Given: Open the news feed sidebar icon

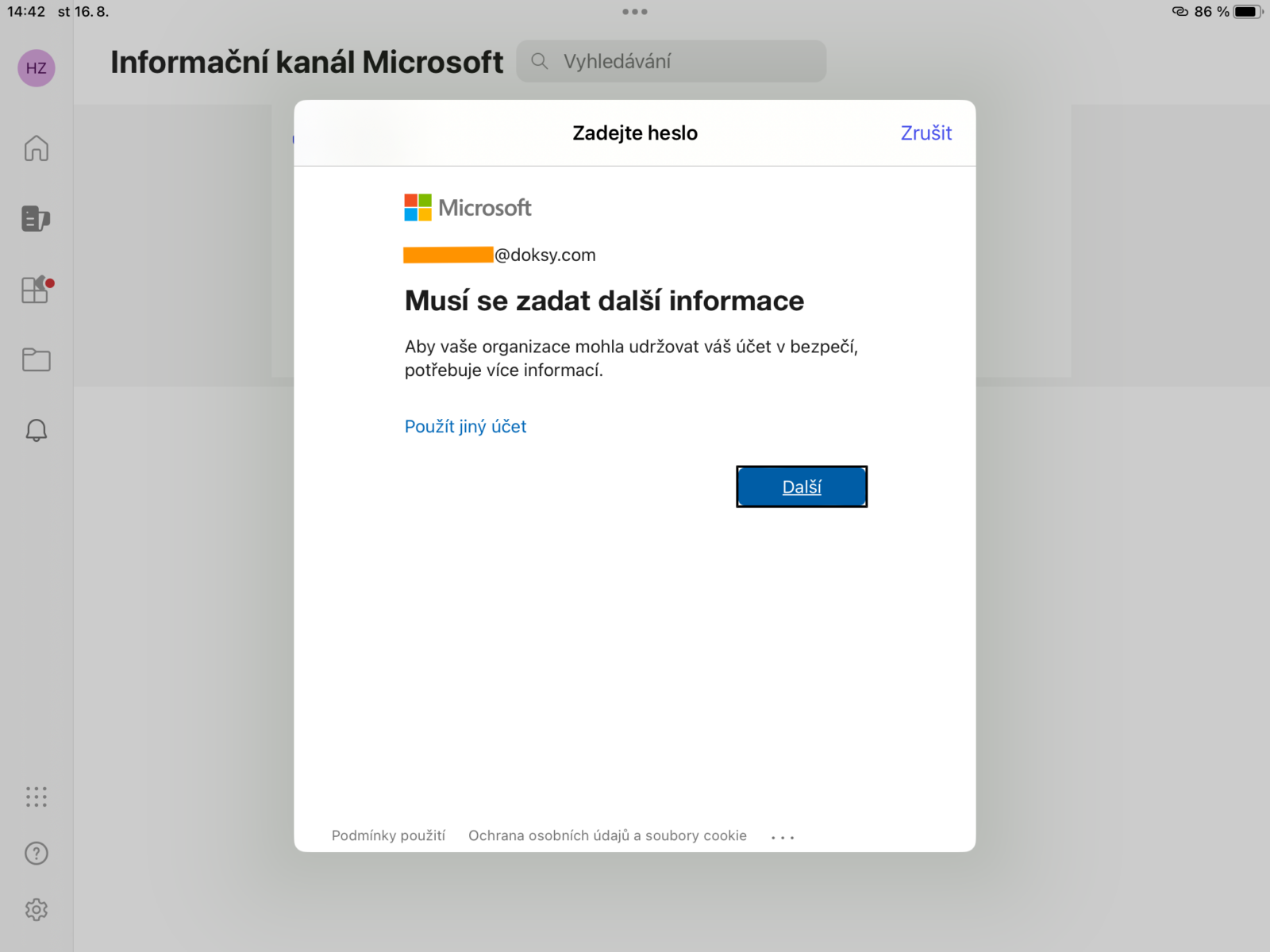Looking at the screenshot, I should (37, 218).
